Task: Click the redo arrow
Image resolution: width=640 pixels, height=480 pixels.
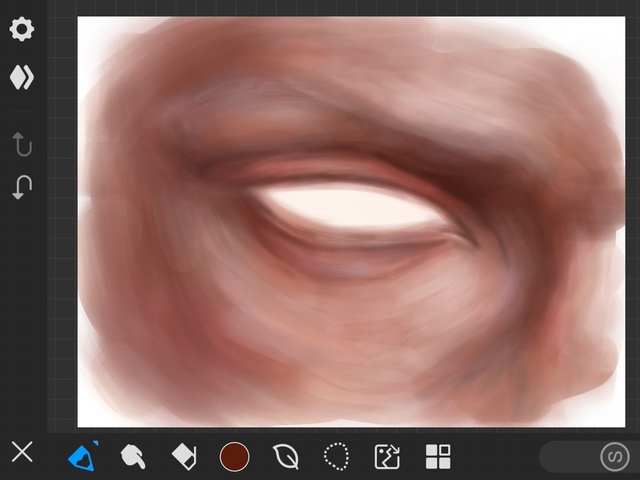Action: (x=21, y=144)
